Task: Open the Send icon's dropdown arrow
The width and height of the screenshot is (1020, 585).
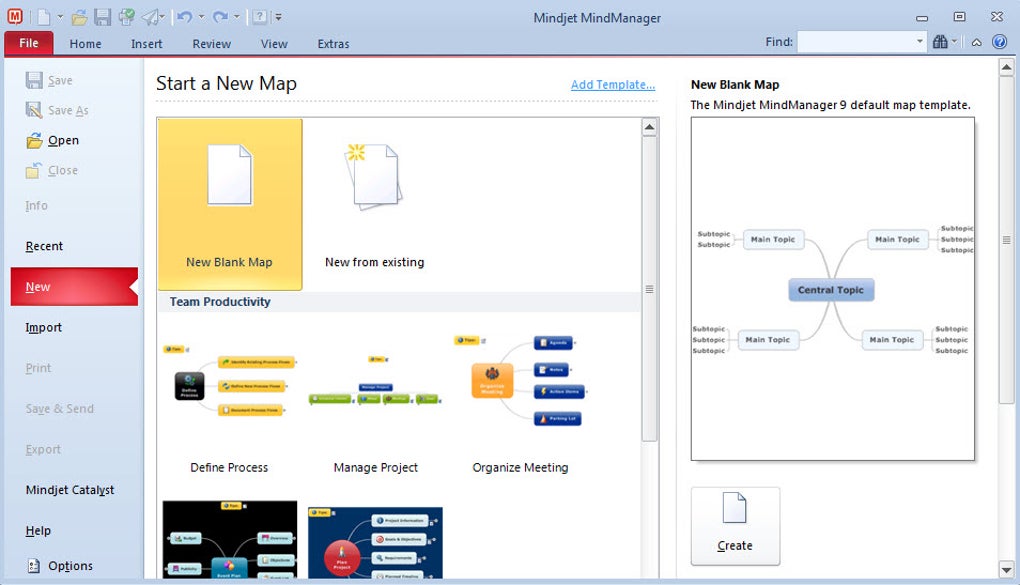Action: [162, 17]
